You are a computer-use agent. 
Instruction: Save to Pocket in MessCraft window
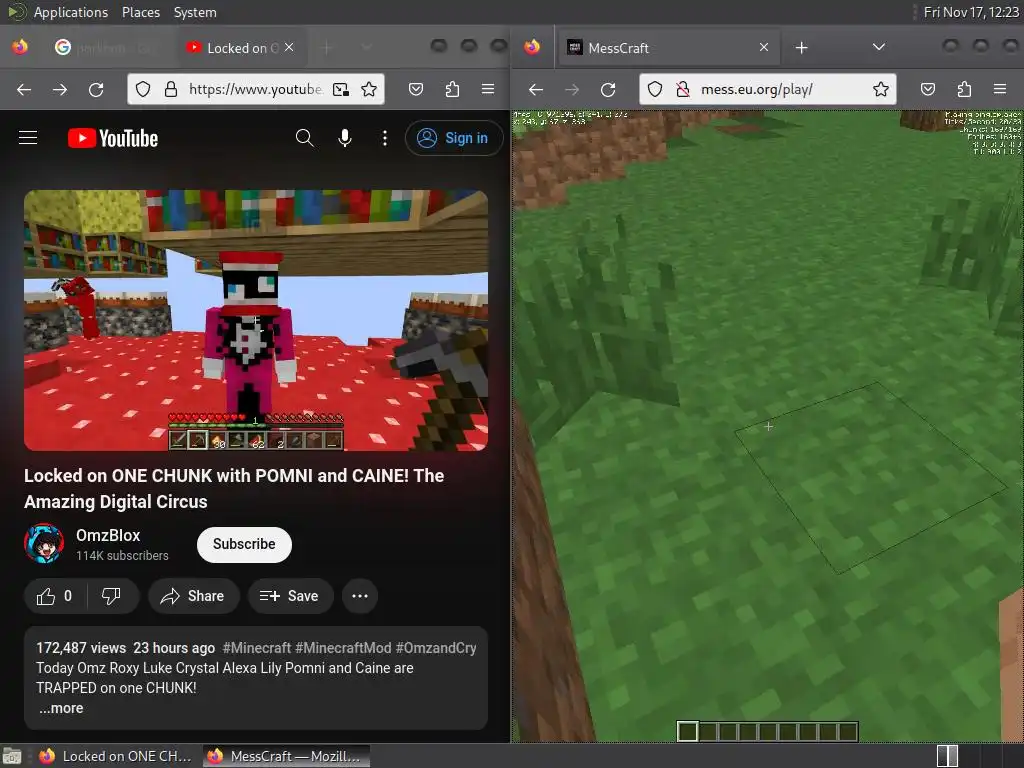(x=928, y=89)
